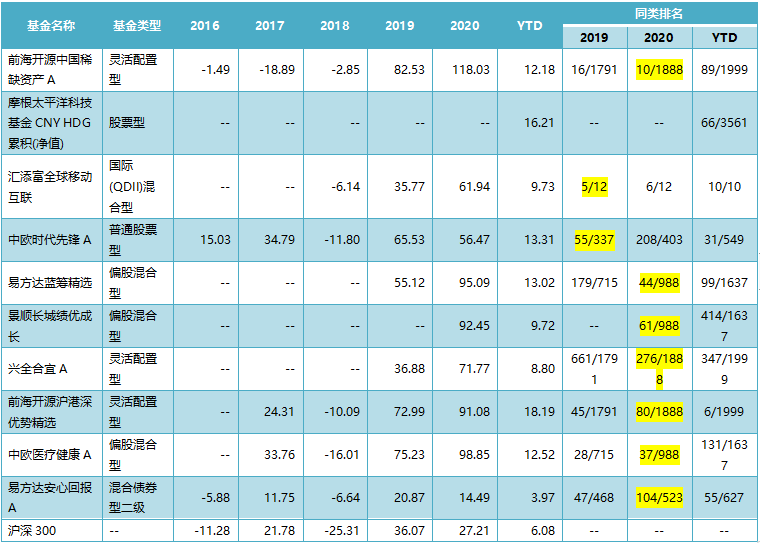Image resolution: width=760 pixels, height=543 pixels.
Task: Select fund name 中欧医疗健康 A
Action: coord(50,455)
